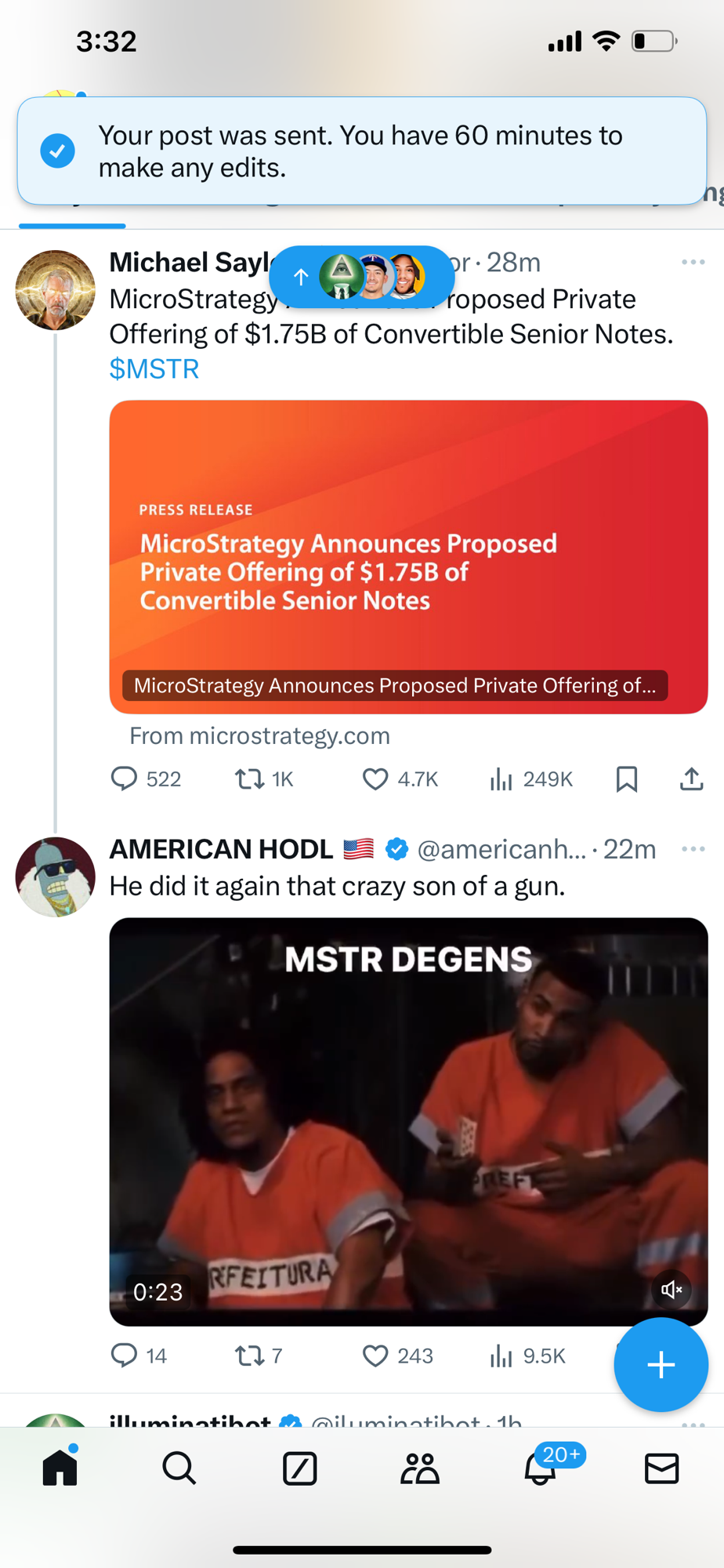This screenshot has height=1568, width=724.
Task: Open the Search tab
Action: [179, 1468]
